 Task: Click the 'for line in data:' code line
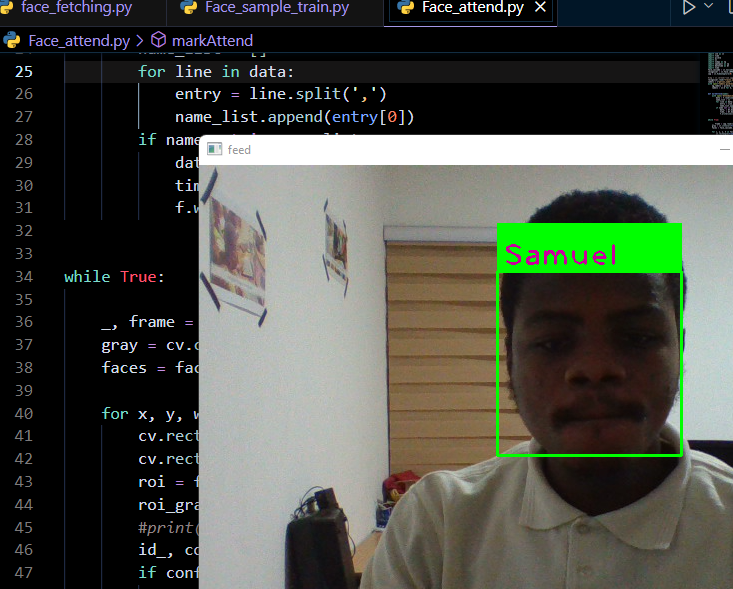[216, 72]
